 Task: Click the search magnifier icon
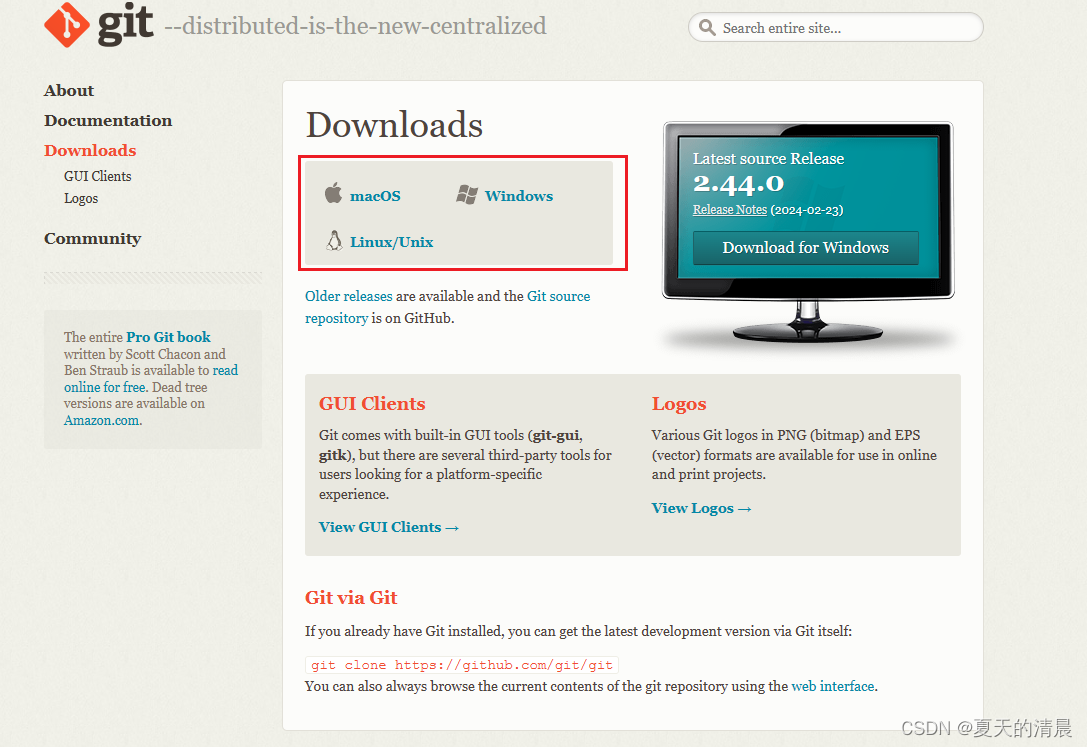707,28
